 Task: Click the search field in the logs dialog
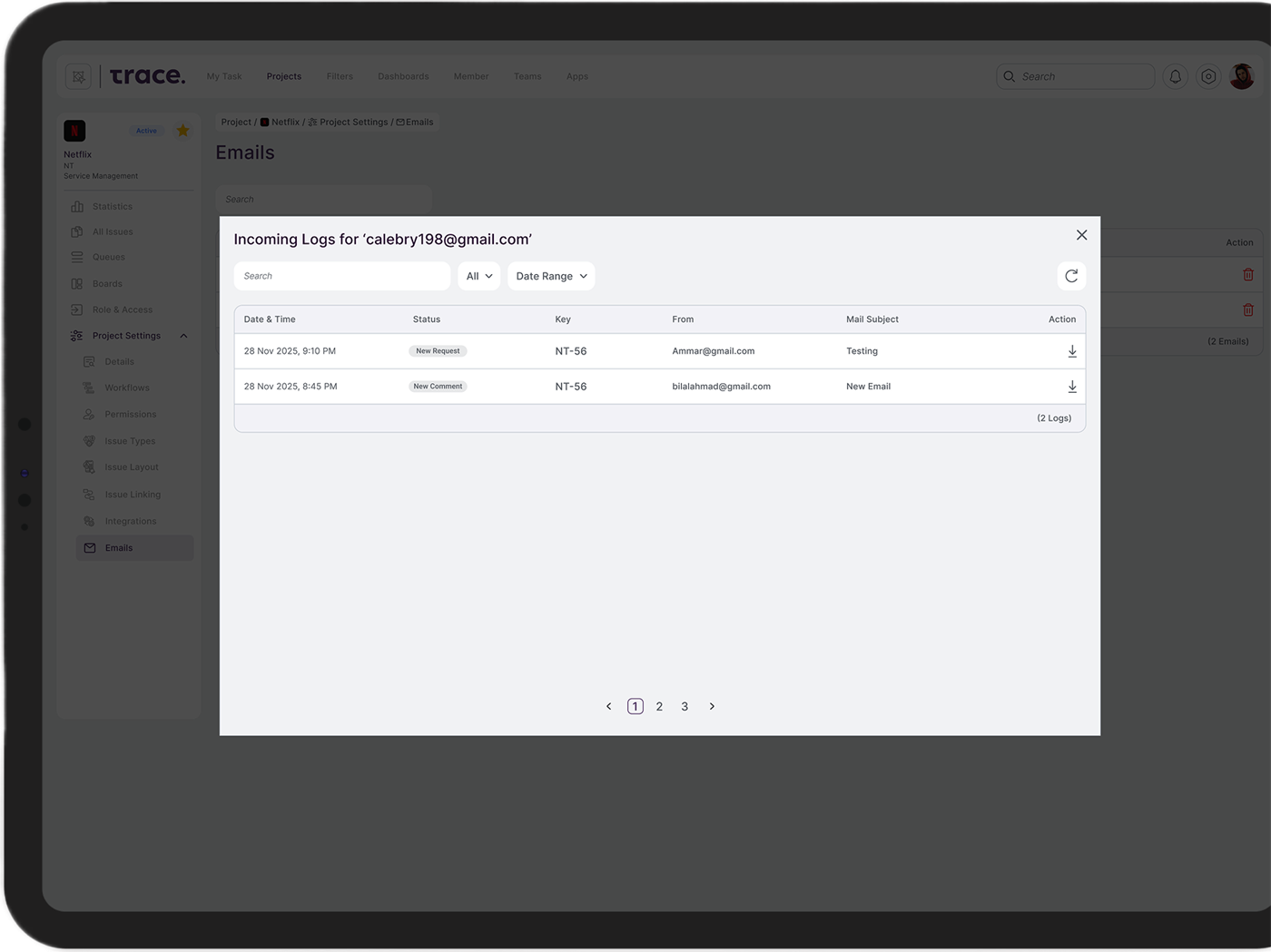pyautogui.click(x=342, y=276)
